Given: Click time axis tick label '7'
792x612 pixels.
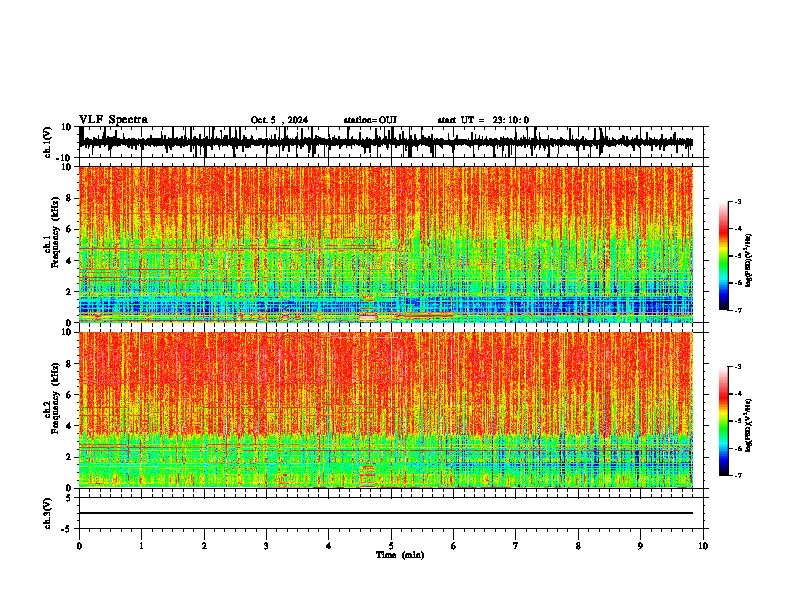Looking at the screenshot, I should coord(516,546).
